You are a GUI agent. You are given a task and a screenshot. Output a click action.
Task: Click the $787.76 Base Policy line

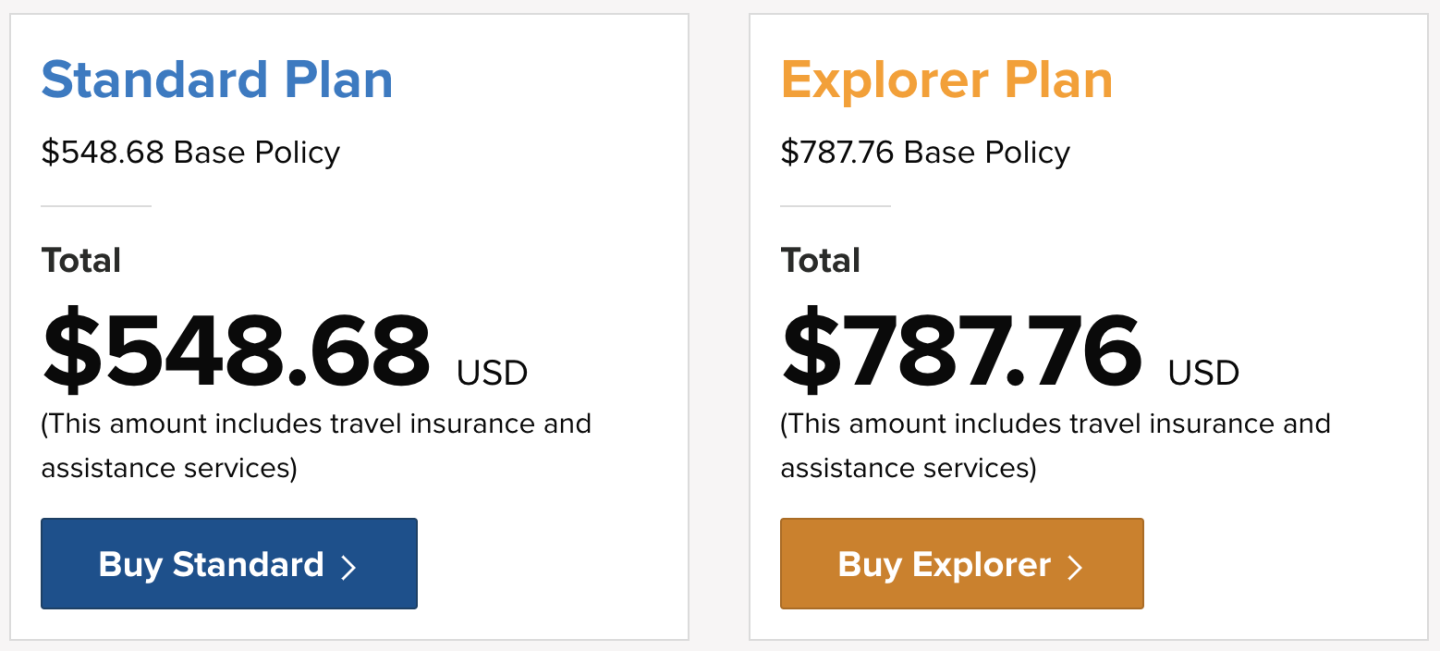(x=925, y=153)
